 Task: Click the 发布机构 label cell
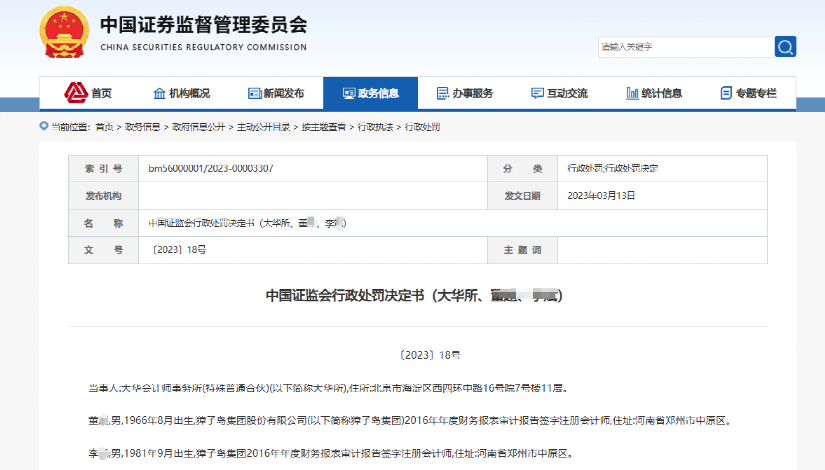[104, 196]
